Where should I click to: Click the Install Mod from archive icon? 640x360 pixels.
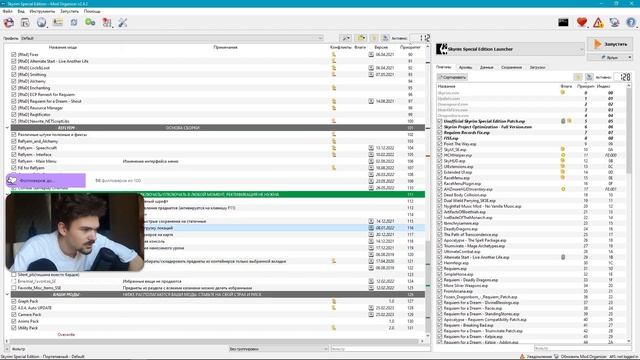tap(25, 23)
